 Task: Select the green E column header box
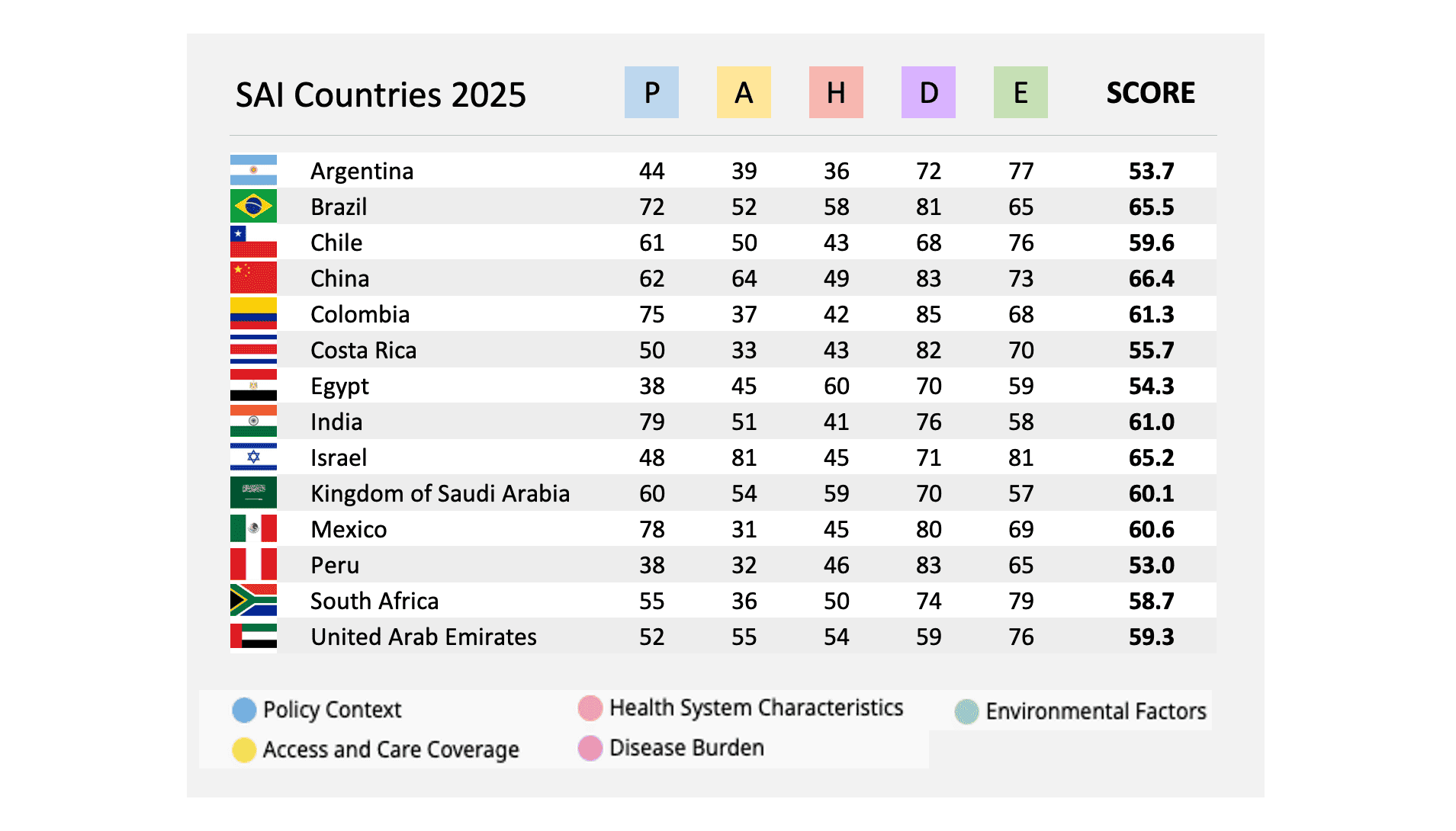point(1020,92)
